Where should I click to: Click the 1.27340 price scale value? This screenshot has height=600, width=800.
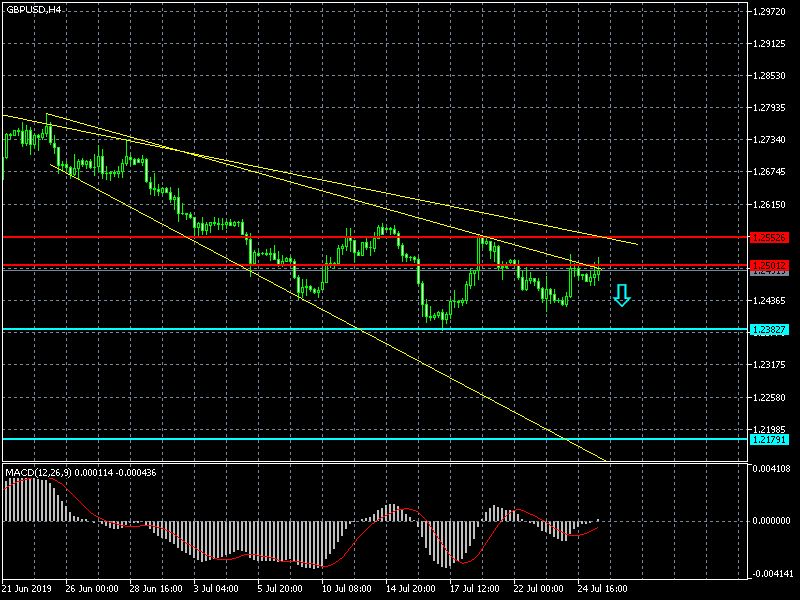click(x=769, y=139)
